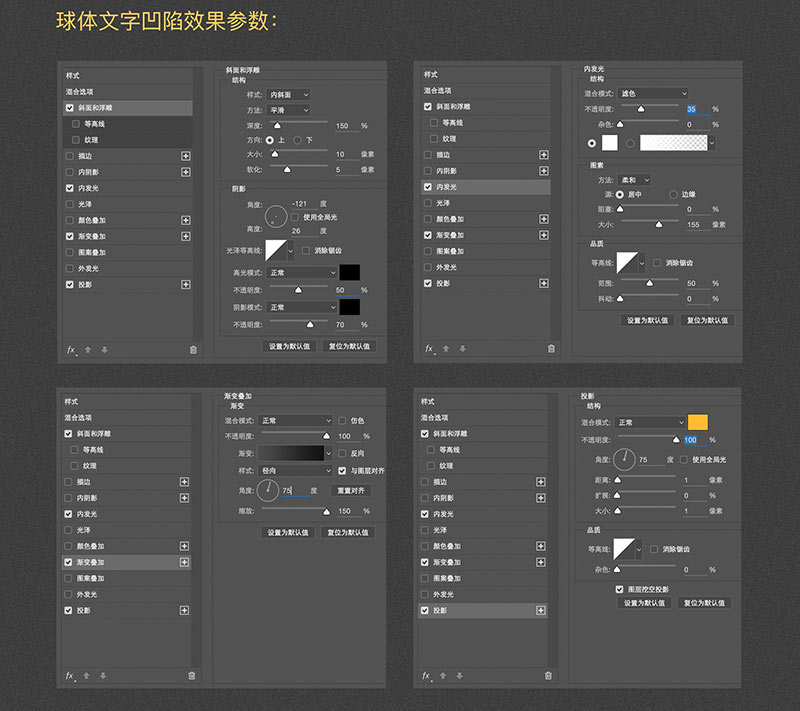Click the plus icon next to 渐变叠加
The height and width of the screenshot is (711, 800).
[x=184, y=236]
